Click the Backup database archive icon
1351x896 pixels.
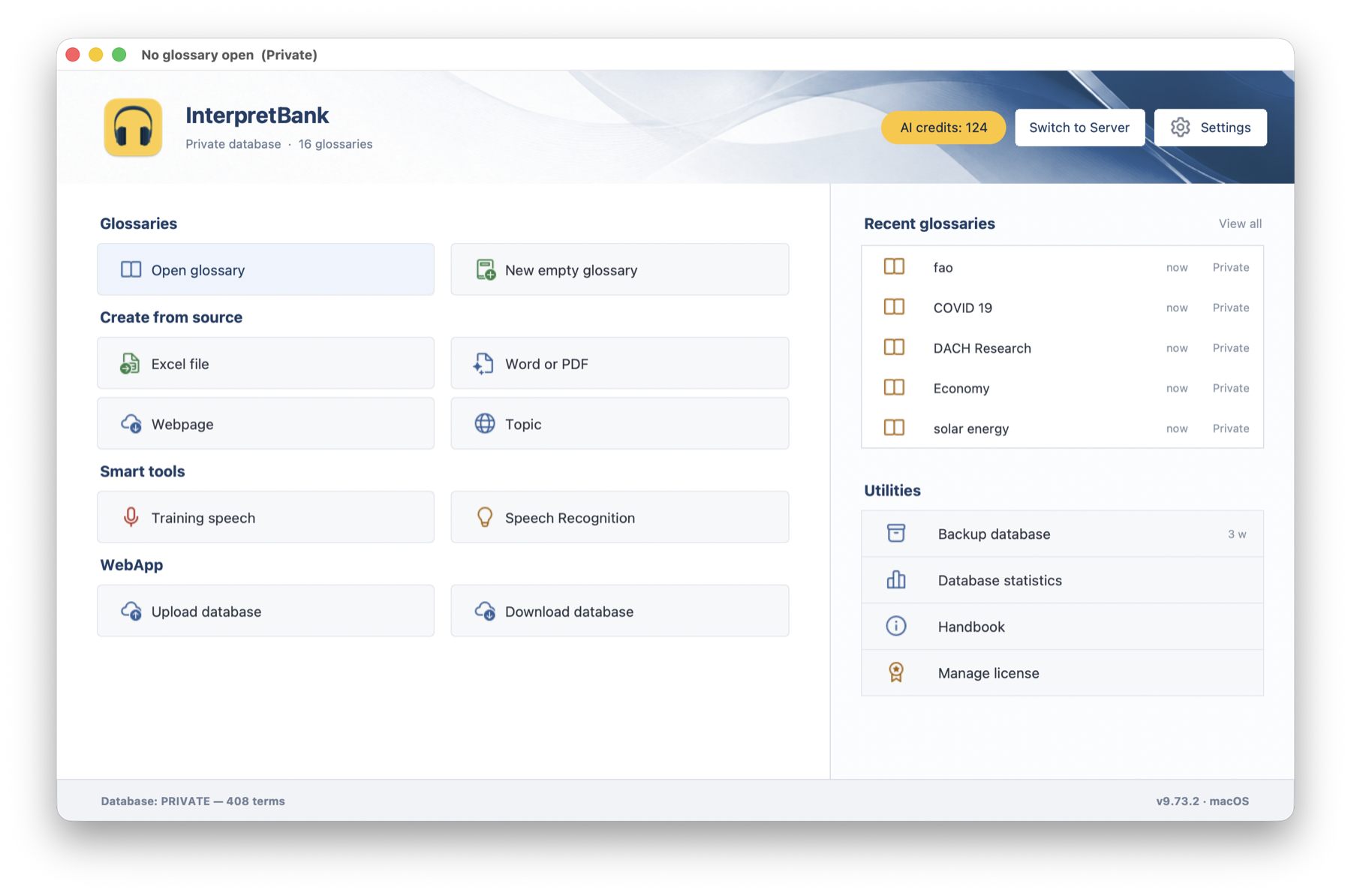[895, 533]
